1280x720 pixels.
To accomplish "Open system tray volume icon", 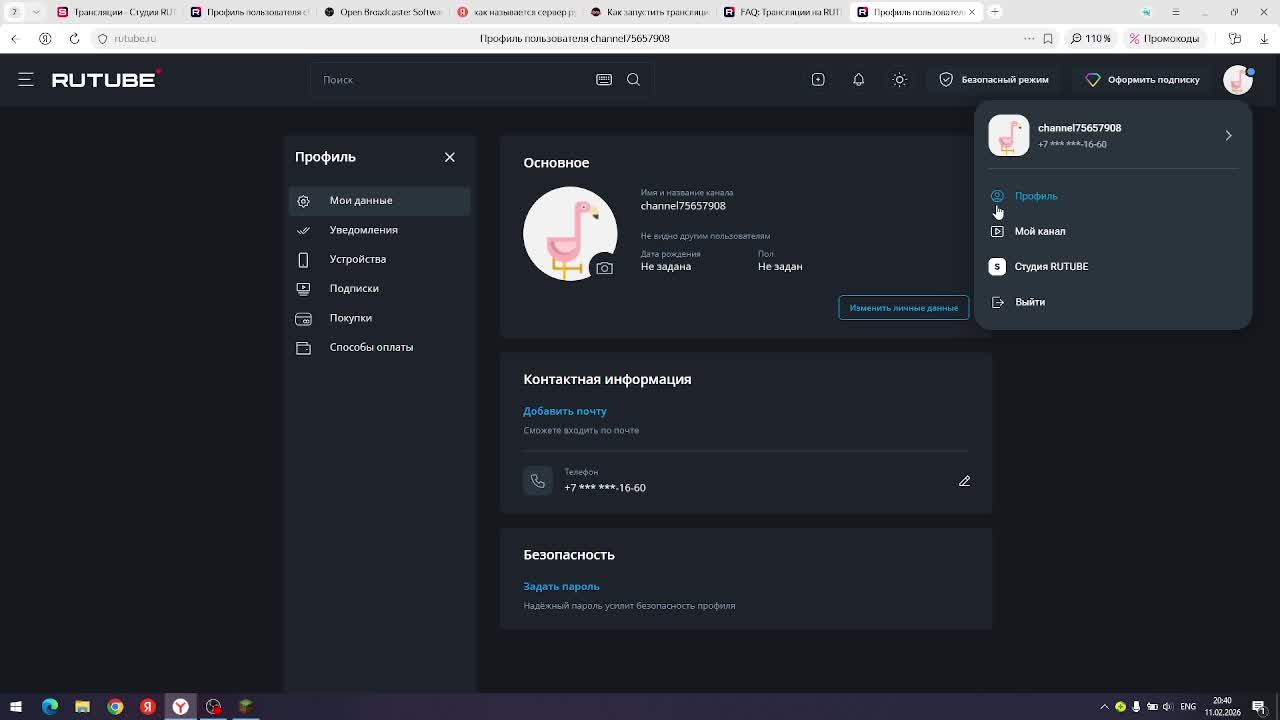I will pos(1167,707).
